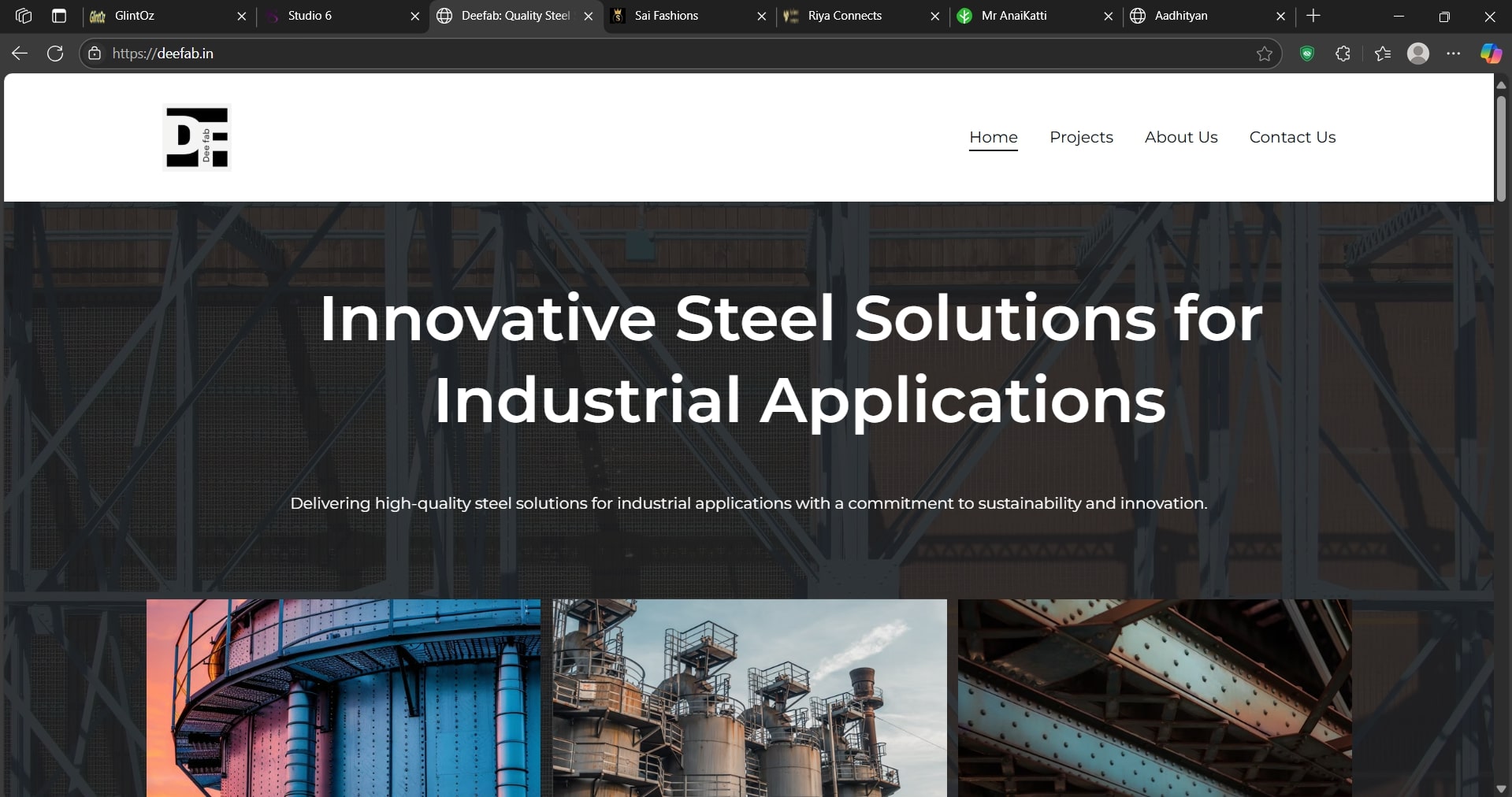View site information lock icon
The width and height of the screenshot is (1512, 797).
(95, 54)
